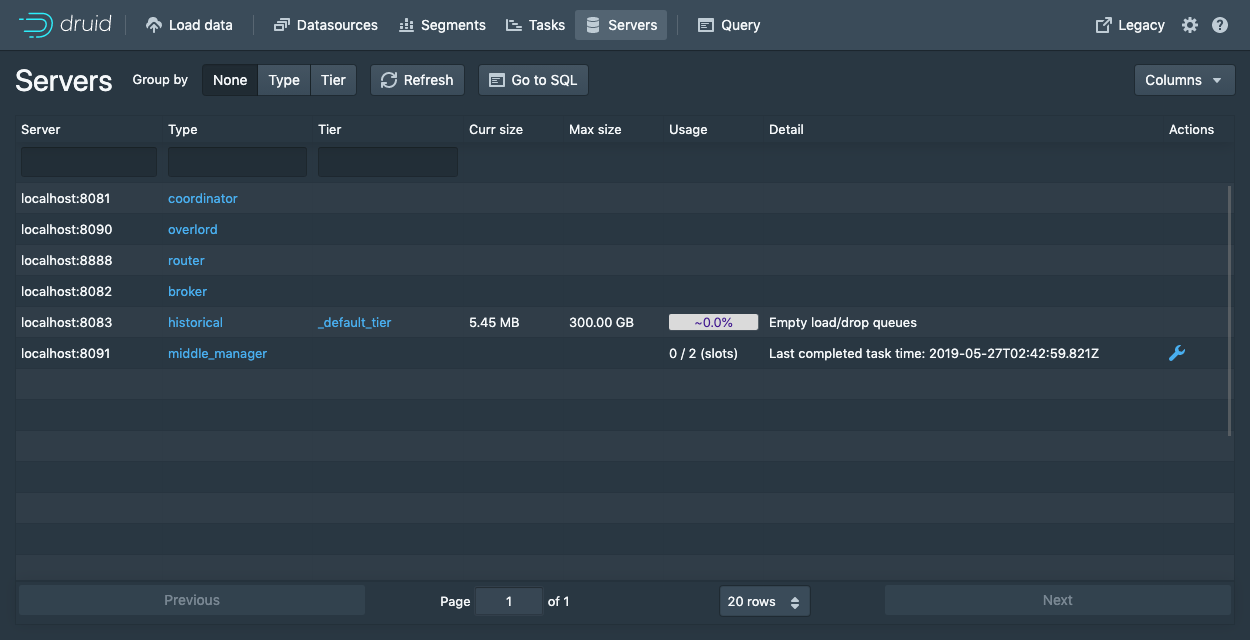Click the Type filter input

pyautogui.click(x=237, y=162)
